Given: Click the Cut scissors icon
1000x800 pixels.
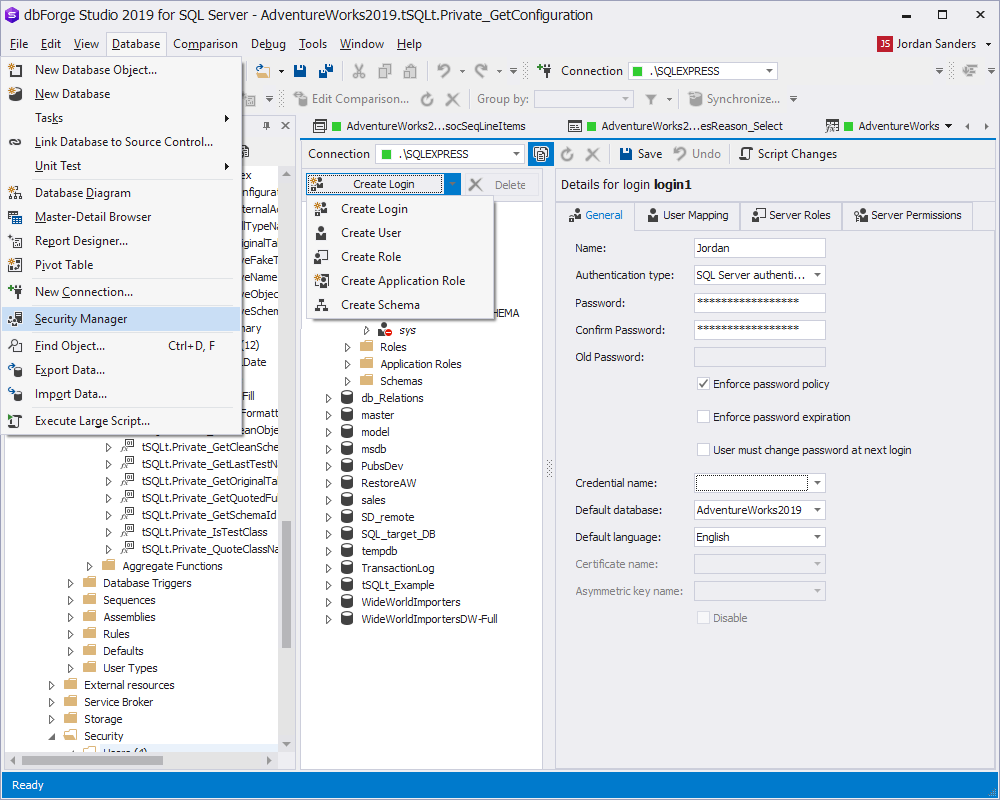Looking at the screenshot, I should coord(359,71).
